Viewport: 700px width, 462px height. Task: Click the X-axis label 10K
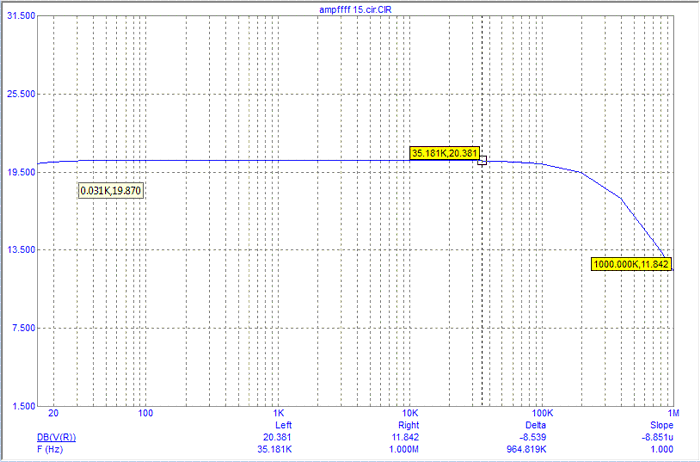[410, 413]
